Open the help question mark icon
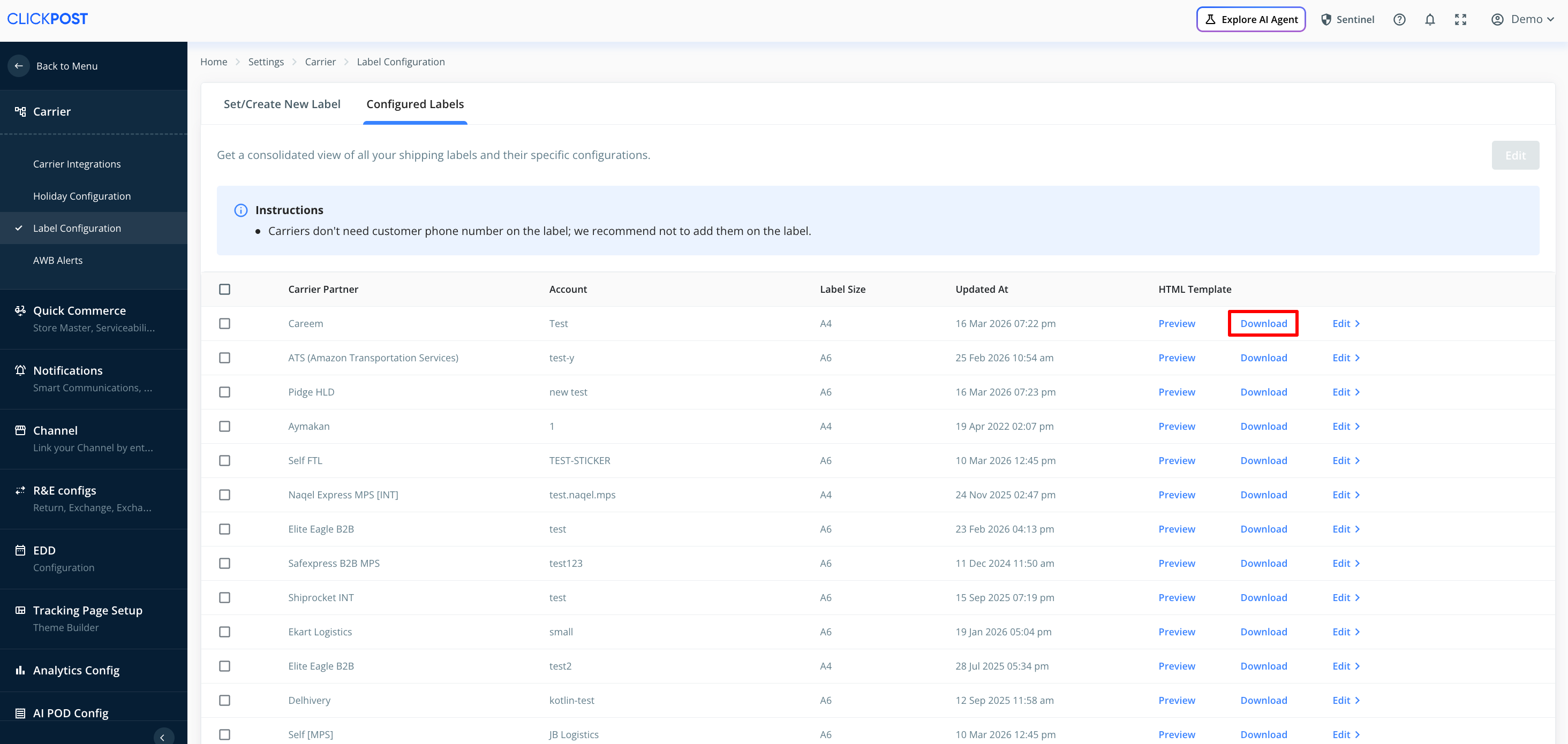 click(x=1399, y=19)
